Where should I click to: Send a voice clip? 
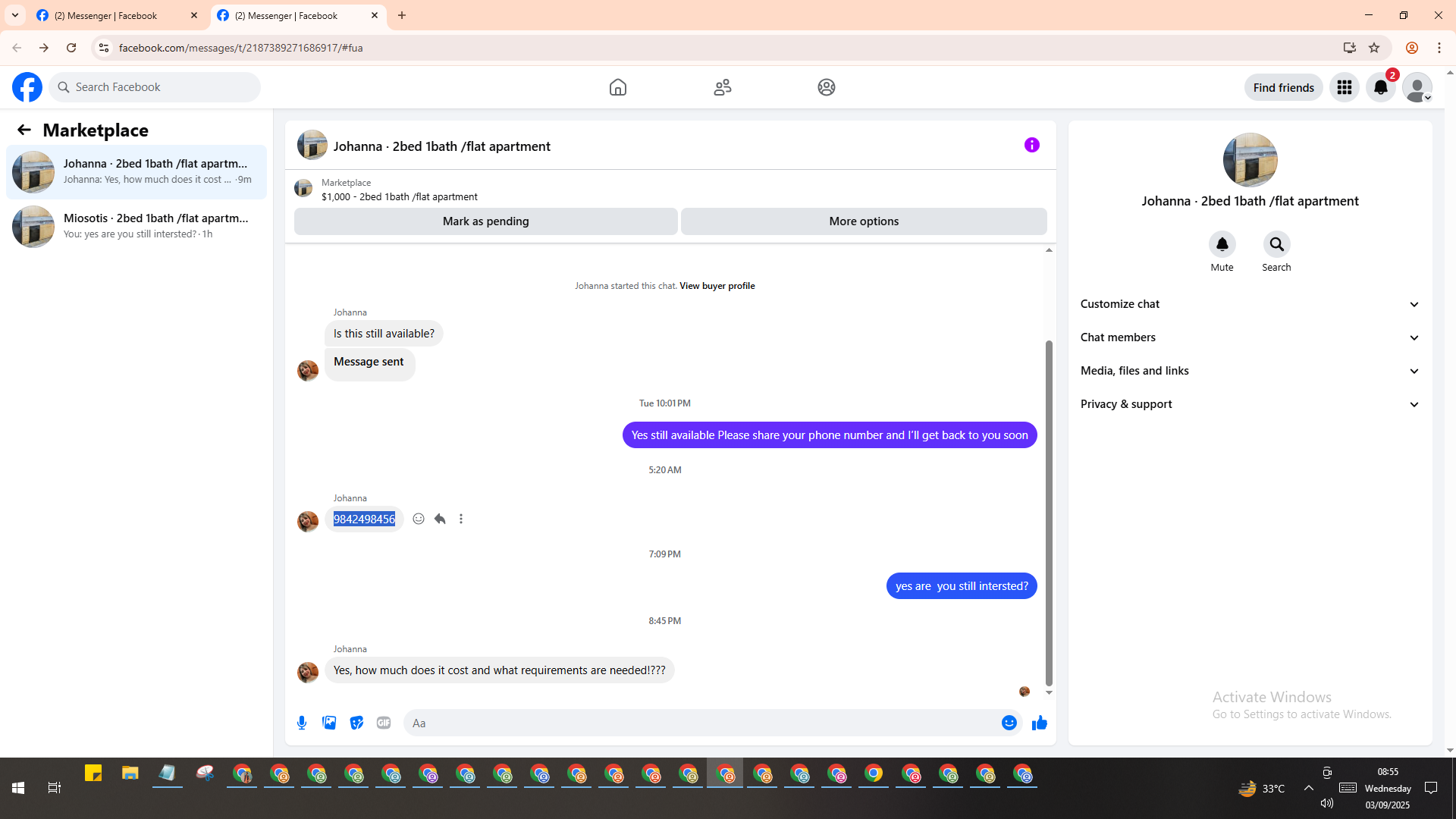pyautogui.click(x=302, y=723)
